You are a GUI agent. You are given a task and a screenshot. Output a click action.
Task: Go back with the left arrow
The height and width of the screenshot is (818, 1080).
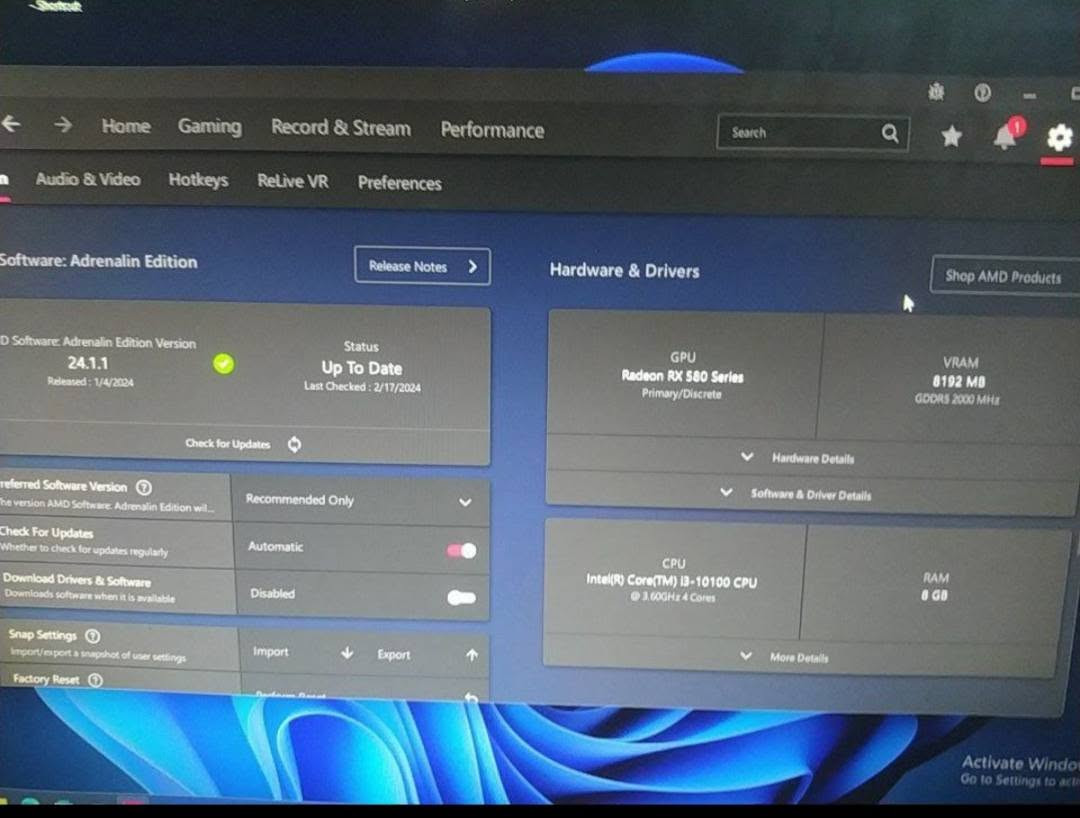pyautogui.click(x=10, y=124)
